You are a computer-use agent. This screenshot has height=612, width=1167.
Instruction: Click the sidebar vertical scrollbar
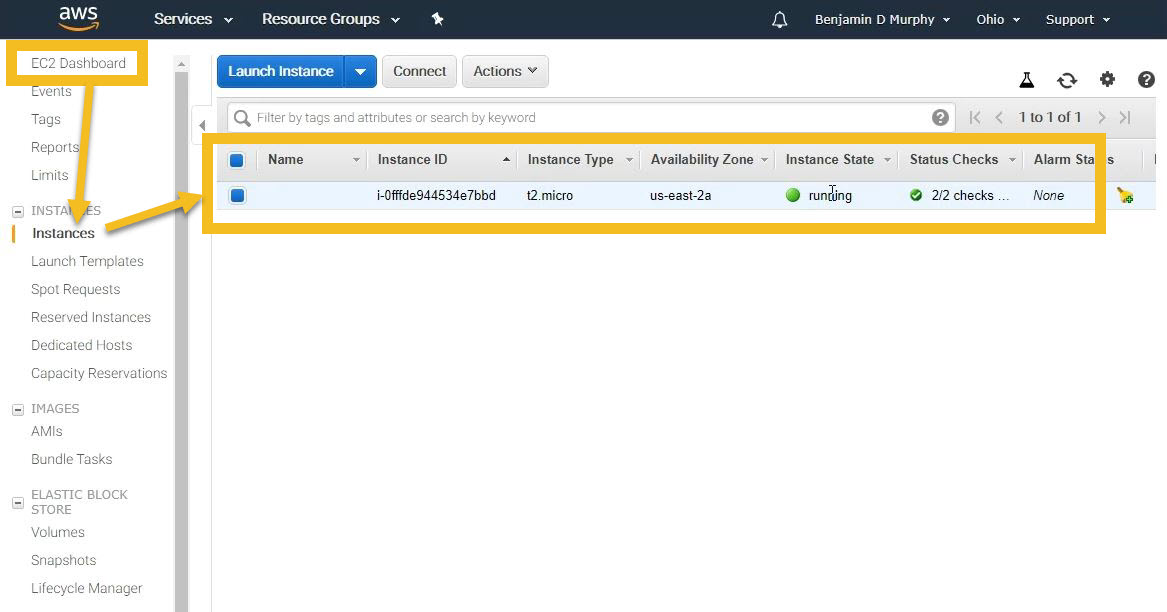181,342
